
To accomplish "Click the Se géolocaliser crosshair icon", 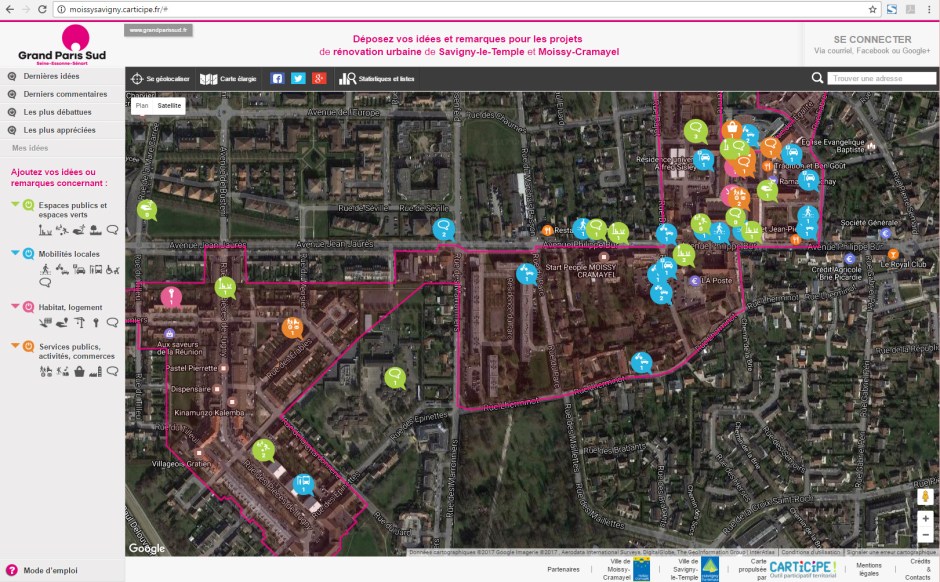I will pyautogui.click(x=138, y=79).
